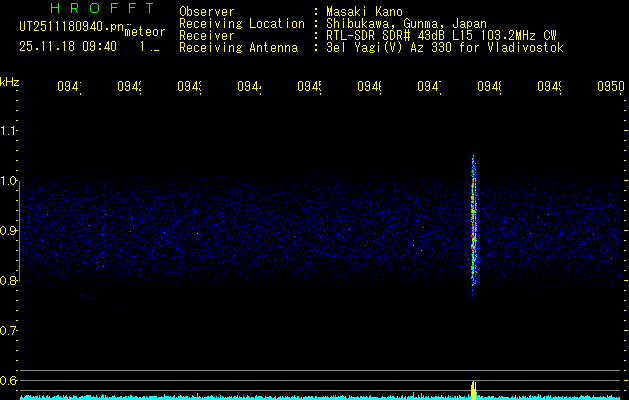Click the 1.1 frequency axis tick
This screenshot has width=629, height=400.
point(10,131)
